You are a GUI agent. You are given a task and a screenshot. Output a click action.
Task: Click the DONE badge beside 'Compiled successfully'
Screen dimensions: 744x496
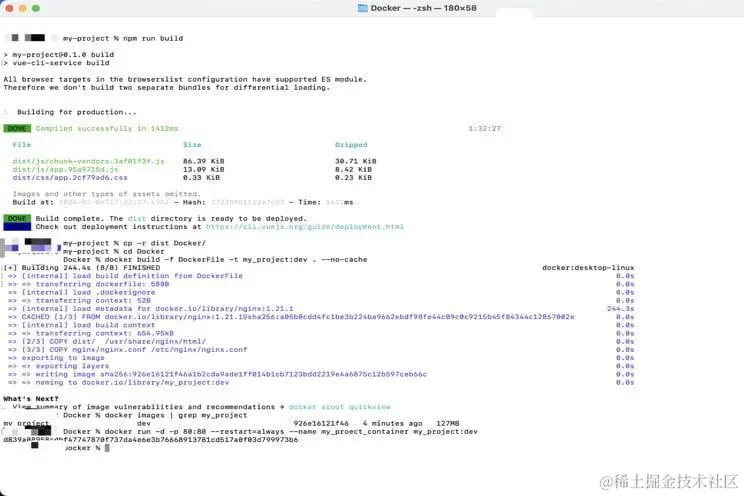click(x=17, y=128)
